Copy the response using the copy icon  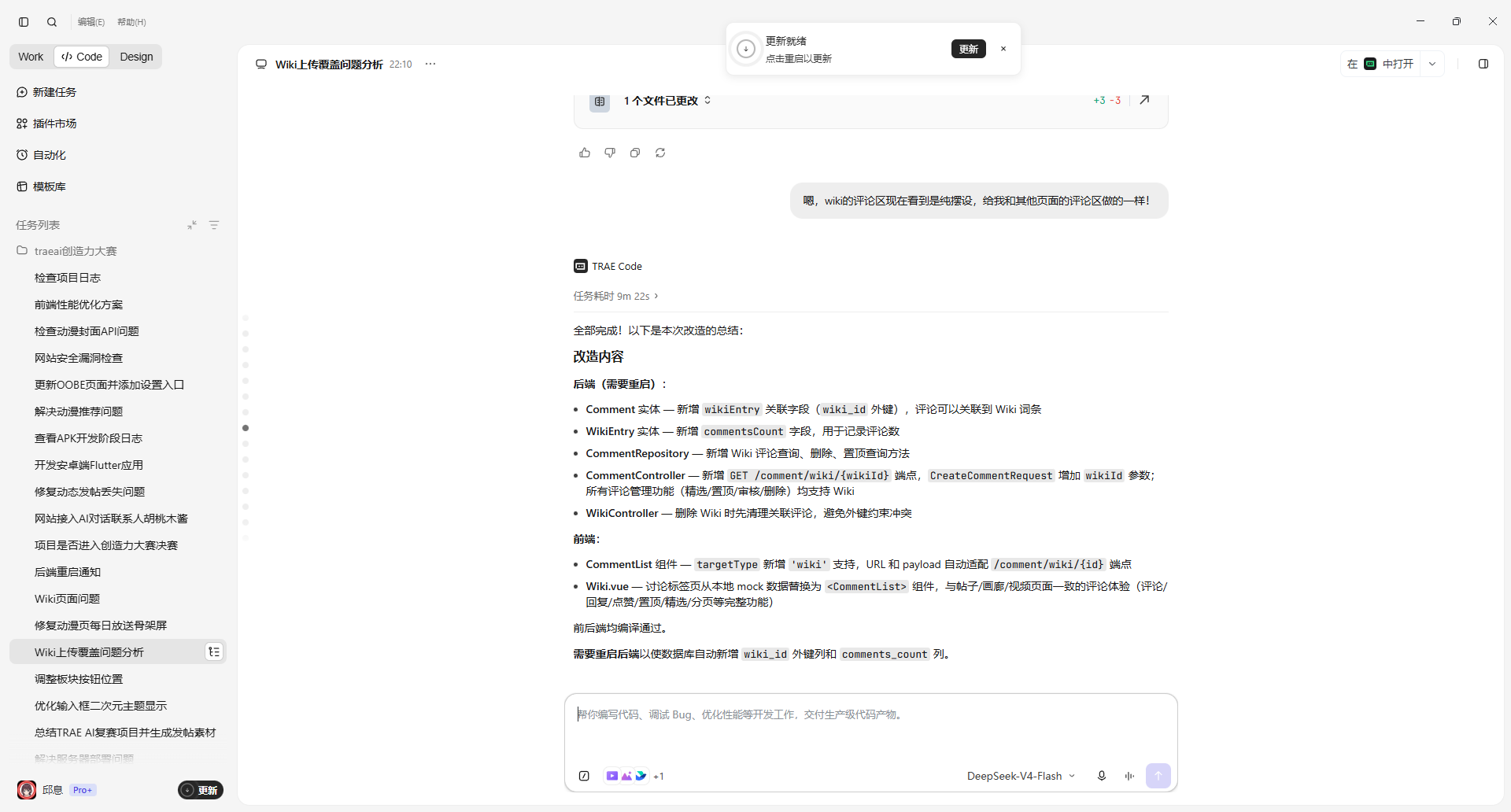click(x=635, y=153)
